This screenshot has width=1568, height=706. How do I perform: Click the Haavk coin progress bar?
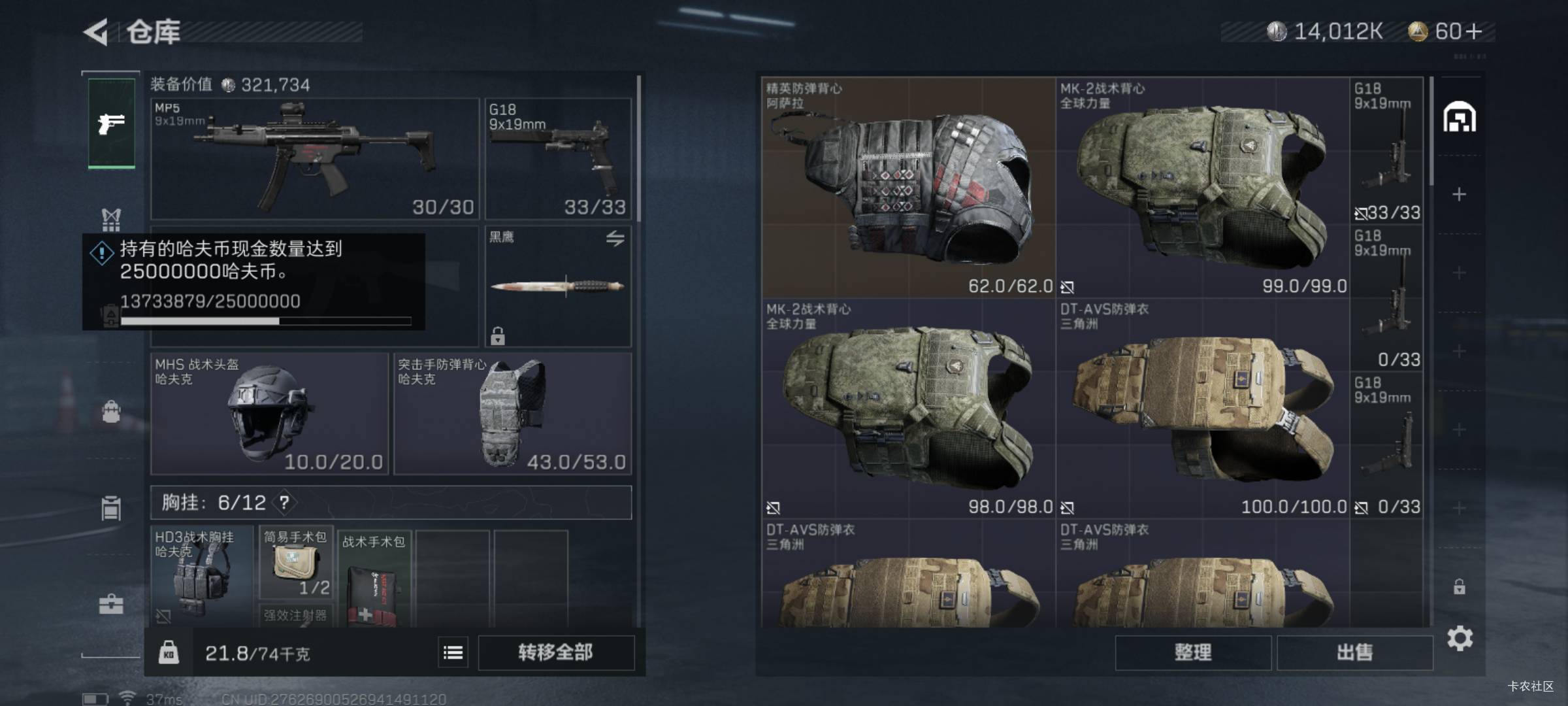266,321
